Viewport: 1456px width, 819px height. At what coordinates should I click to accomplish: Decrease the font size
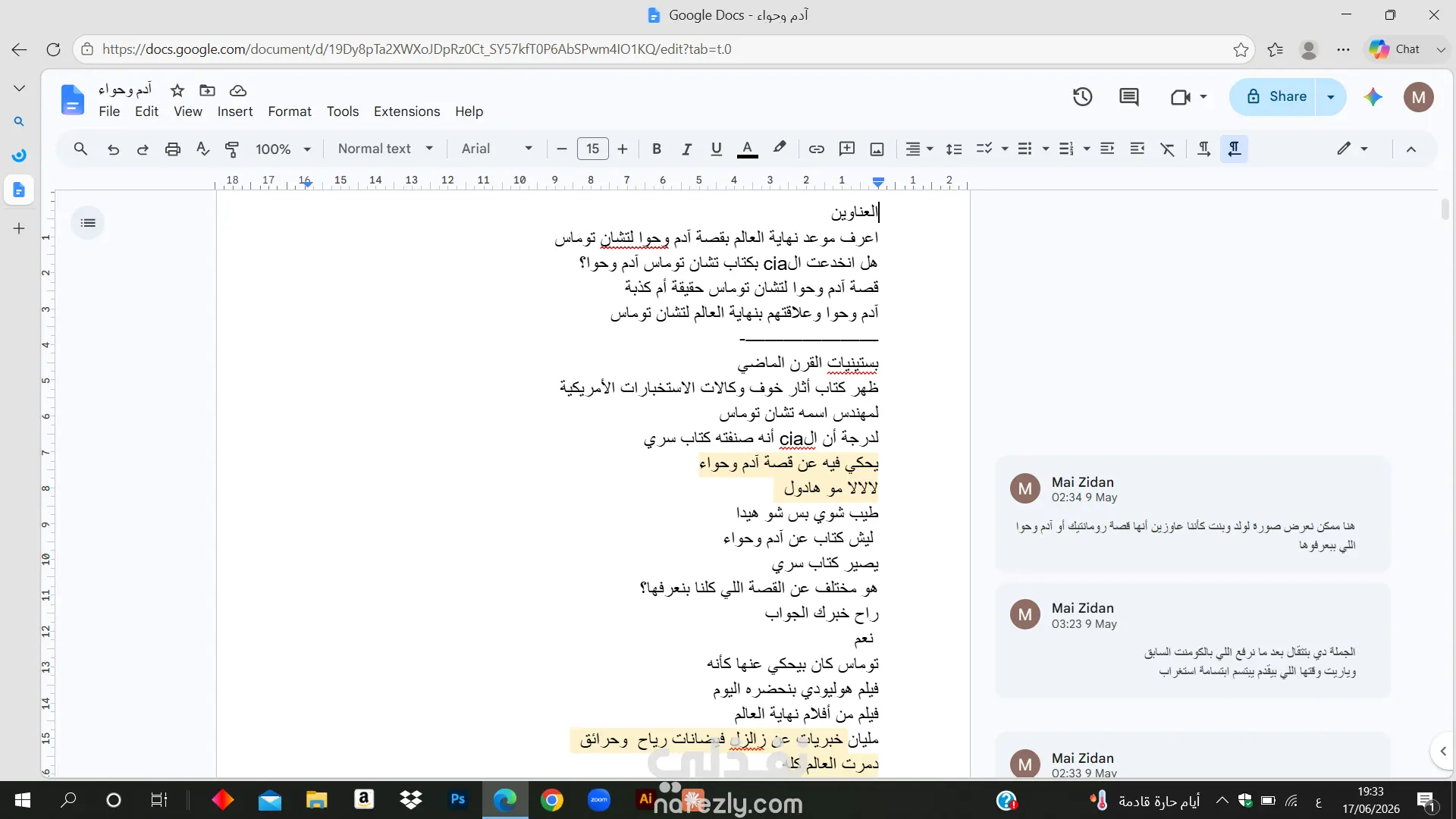coord(561,149)
